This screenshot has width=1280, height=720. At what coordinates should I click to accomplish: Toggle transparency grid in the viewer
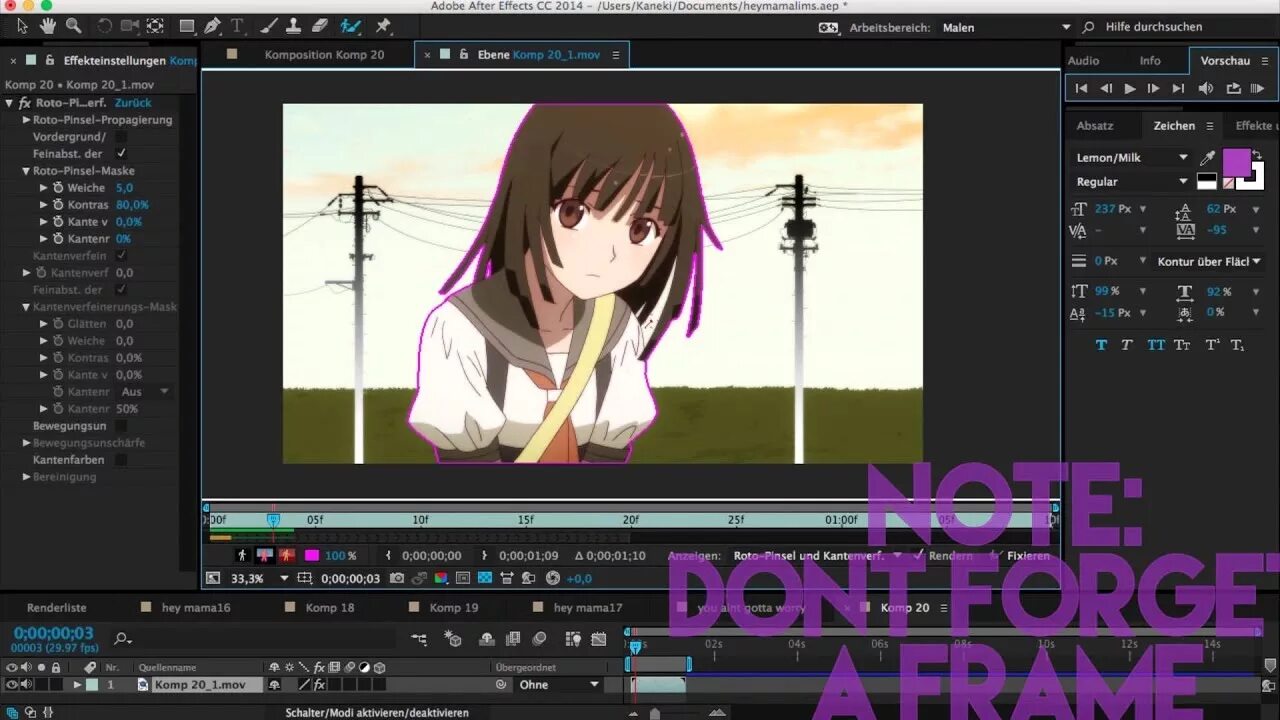tap(485, 578)
